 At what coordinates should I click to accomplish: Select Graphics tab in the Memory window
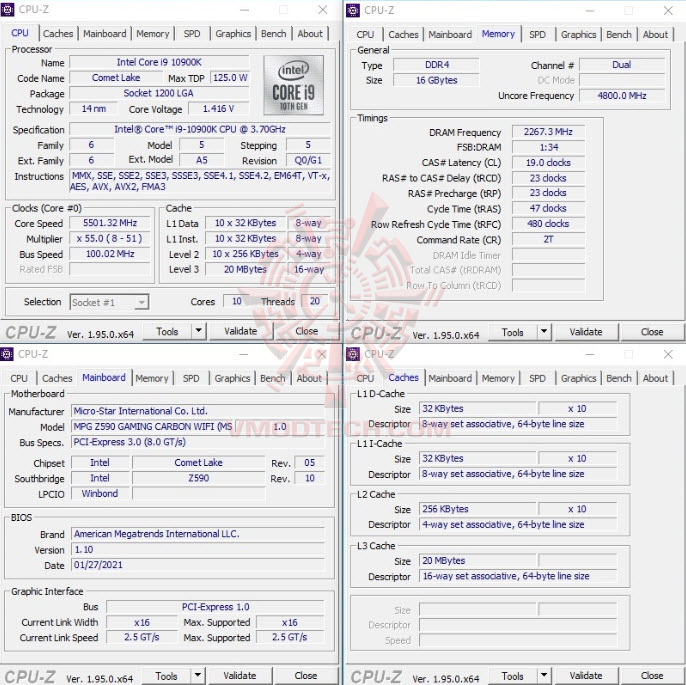[x=578, y=35]
